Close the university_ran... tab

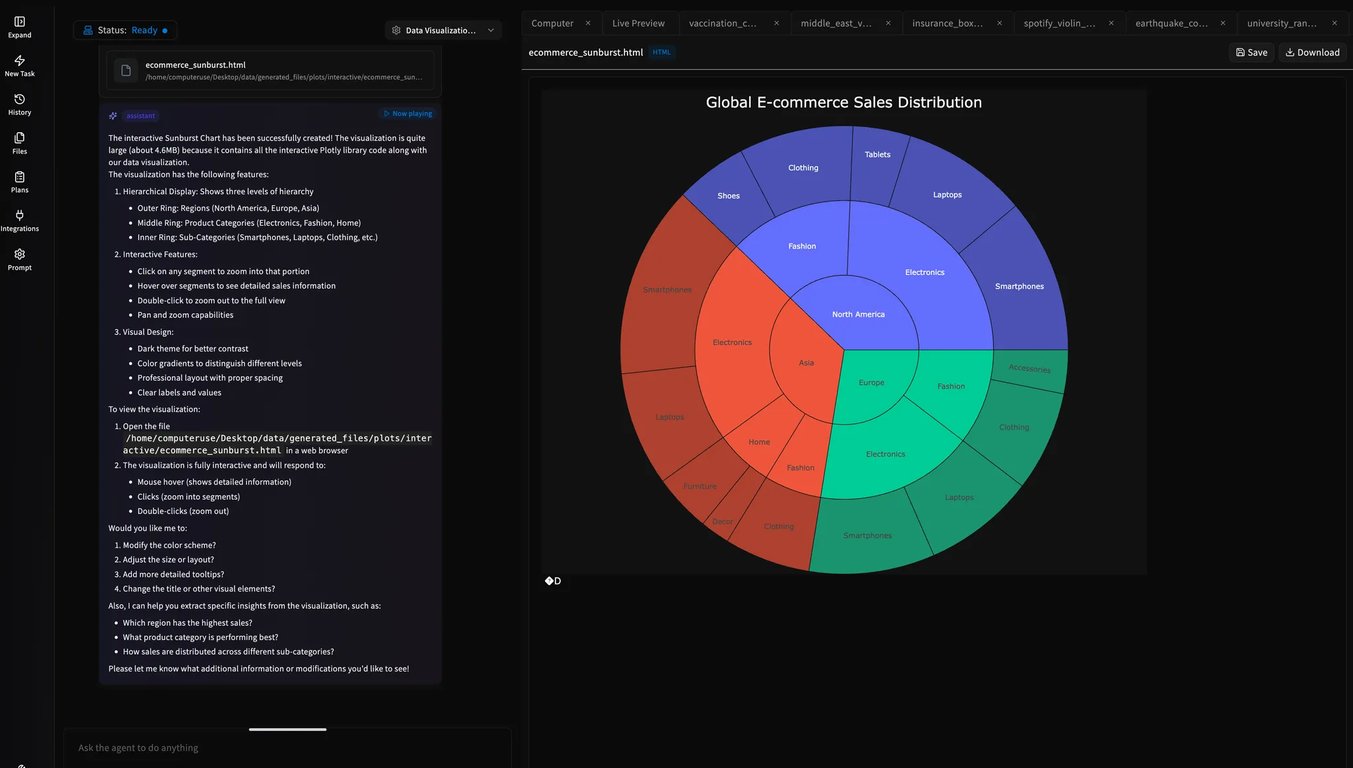1334,23
